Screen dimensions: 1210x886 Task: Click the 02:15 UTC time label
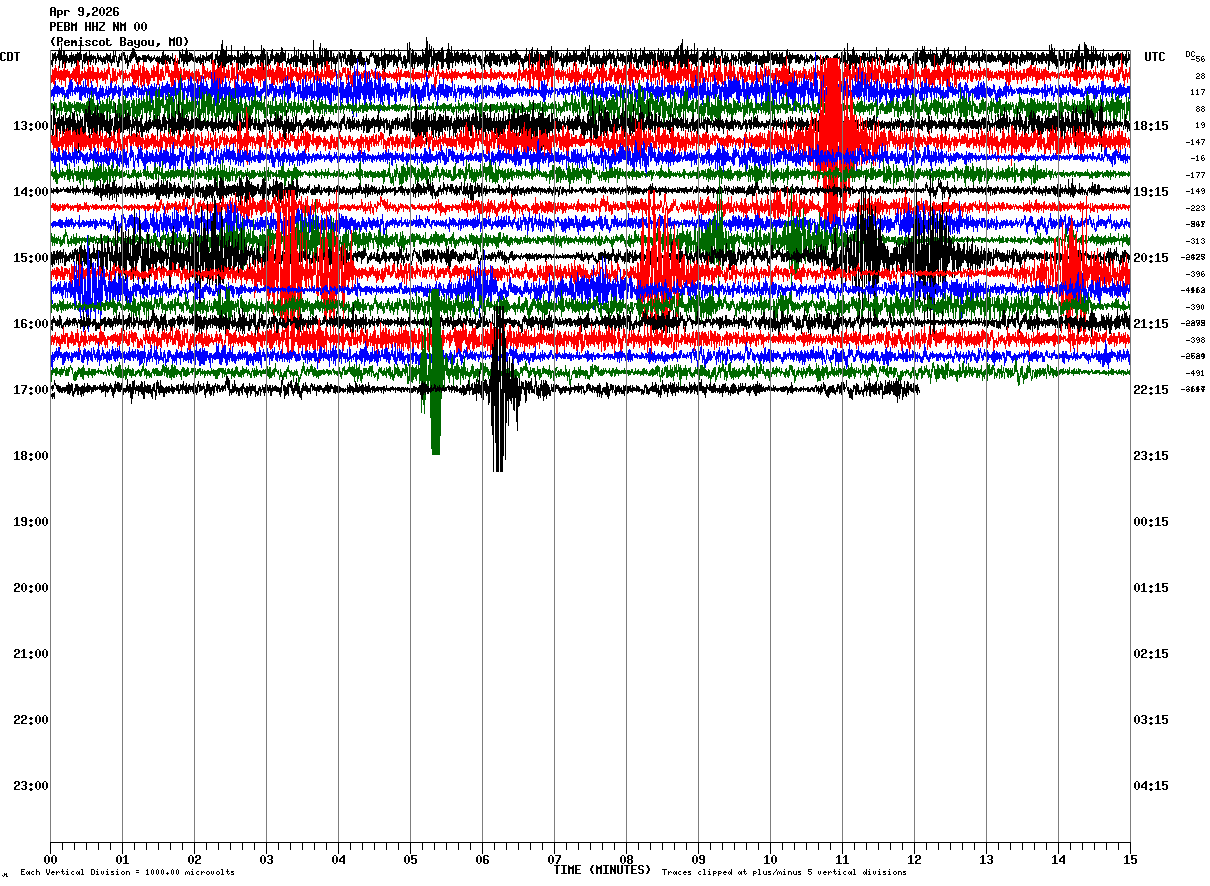(x=1151, y=654)
